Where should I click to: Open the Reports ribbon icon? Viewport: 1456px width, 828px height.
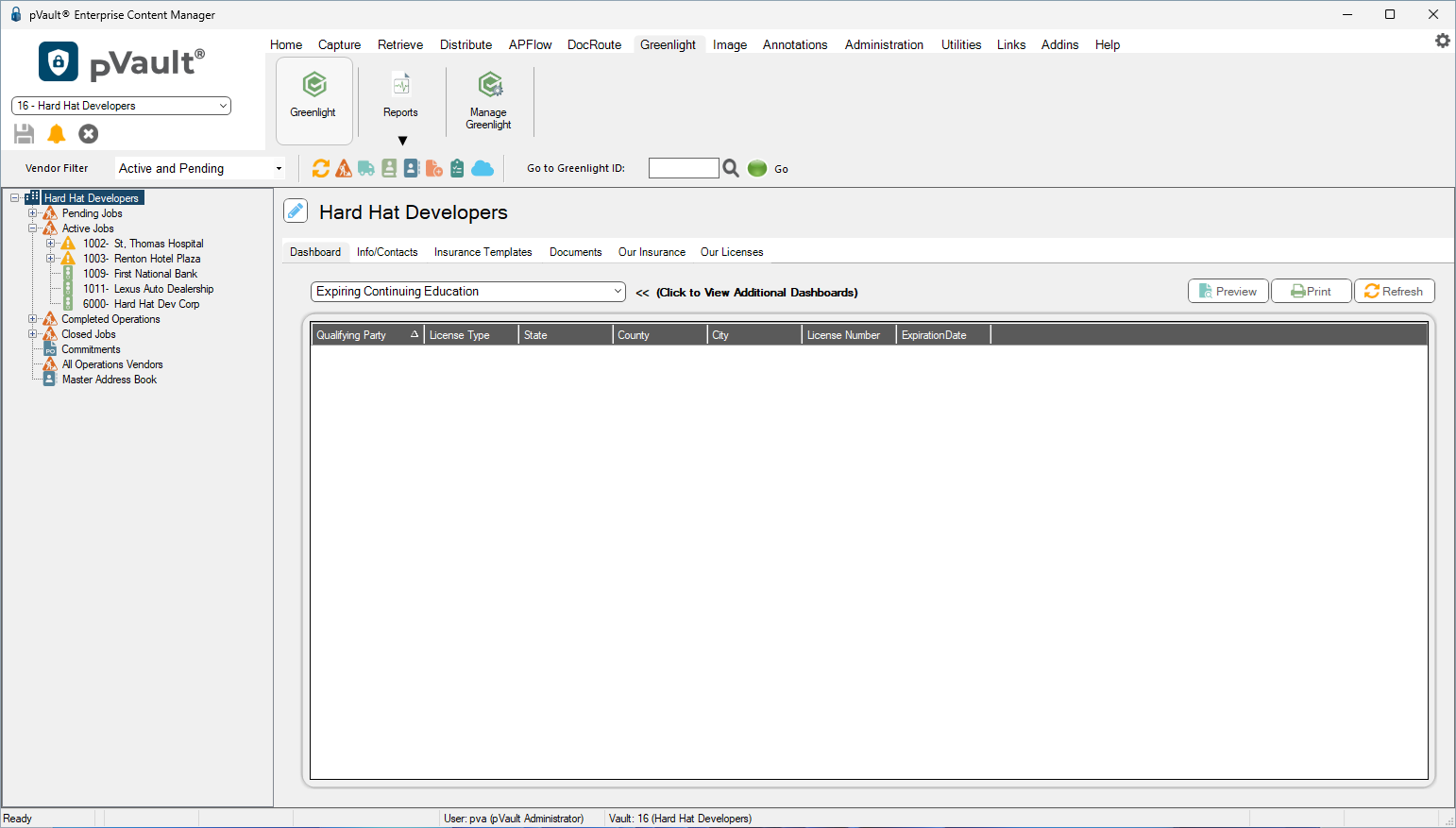[401, 85]
